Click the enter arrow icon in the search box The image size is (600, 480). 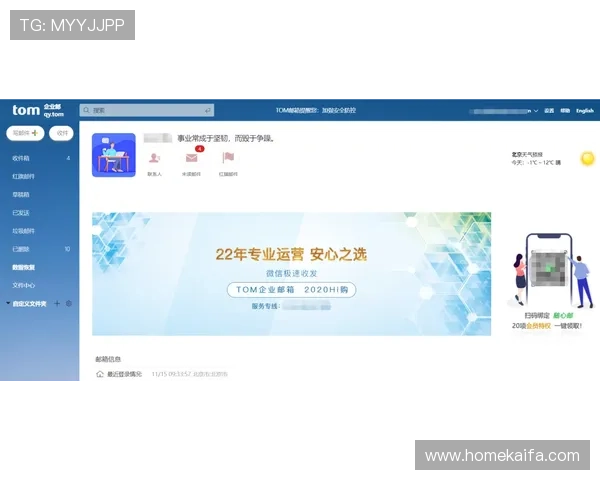[207, 110]
